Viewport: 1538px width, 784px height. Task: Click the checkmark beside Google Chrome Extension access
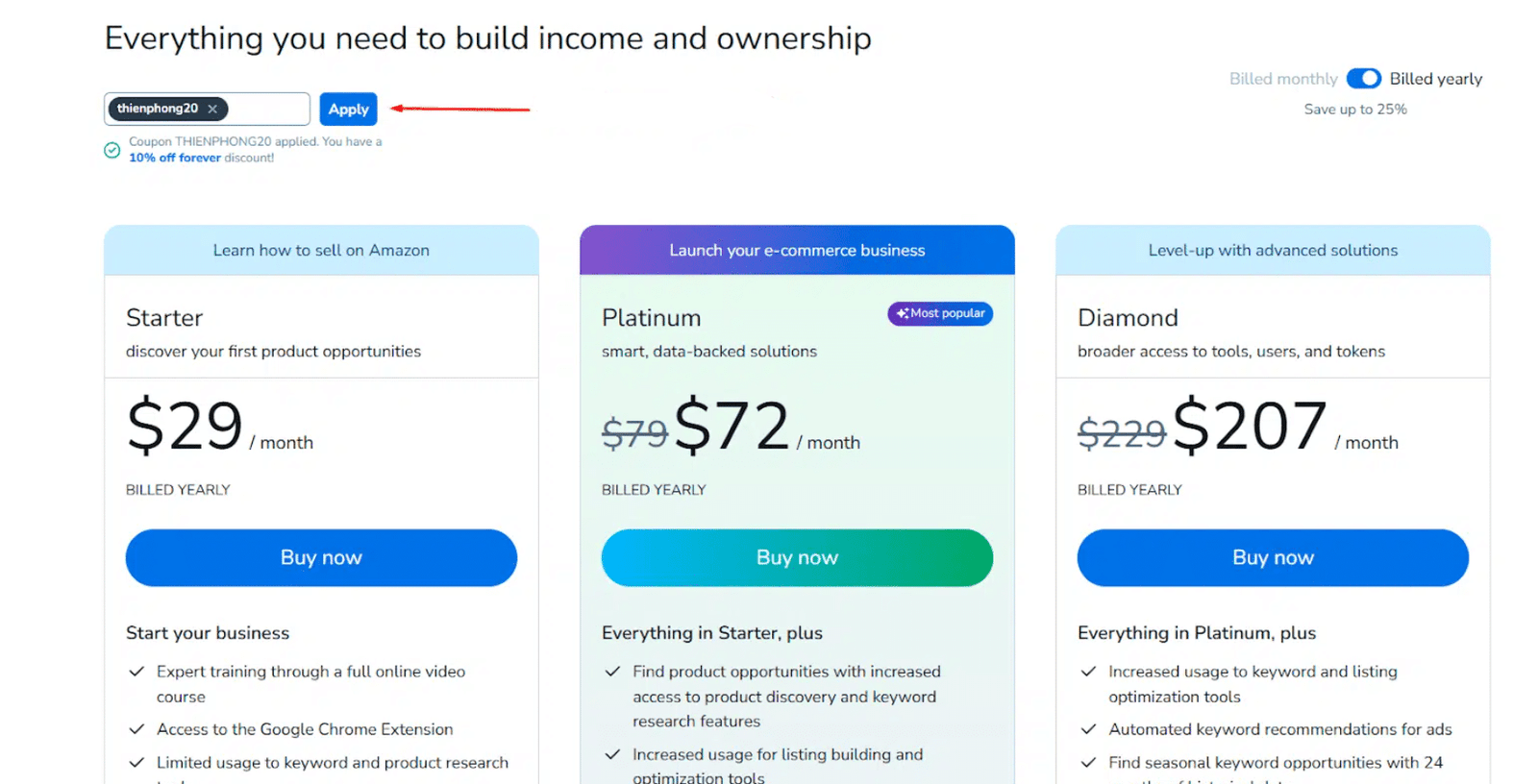click(136, 729)
